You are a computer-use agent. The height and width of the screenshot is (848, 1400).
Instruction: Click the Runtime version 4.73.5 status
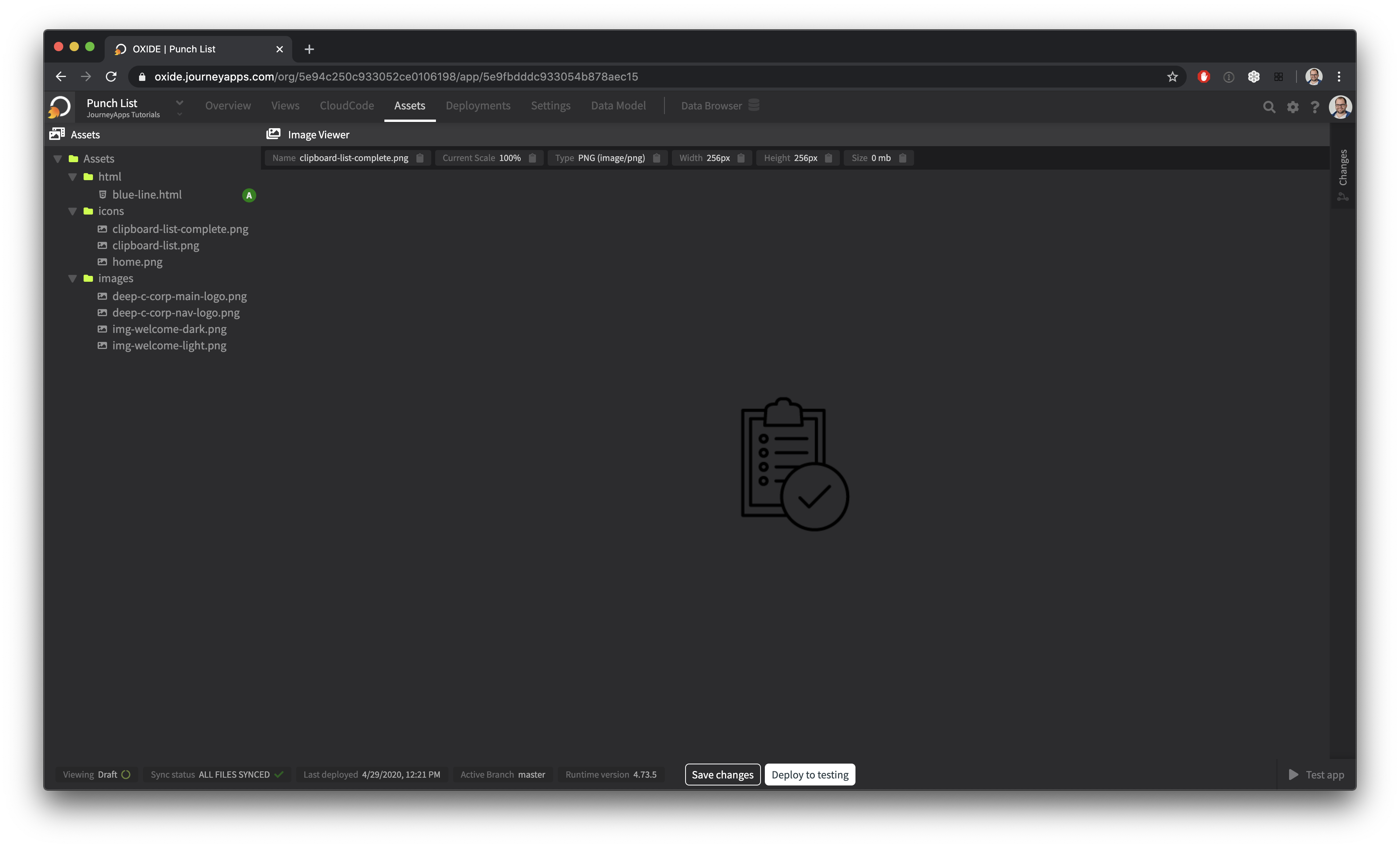611,774
